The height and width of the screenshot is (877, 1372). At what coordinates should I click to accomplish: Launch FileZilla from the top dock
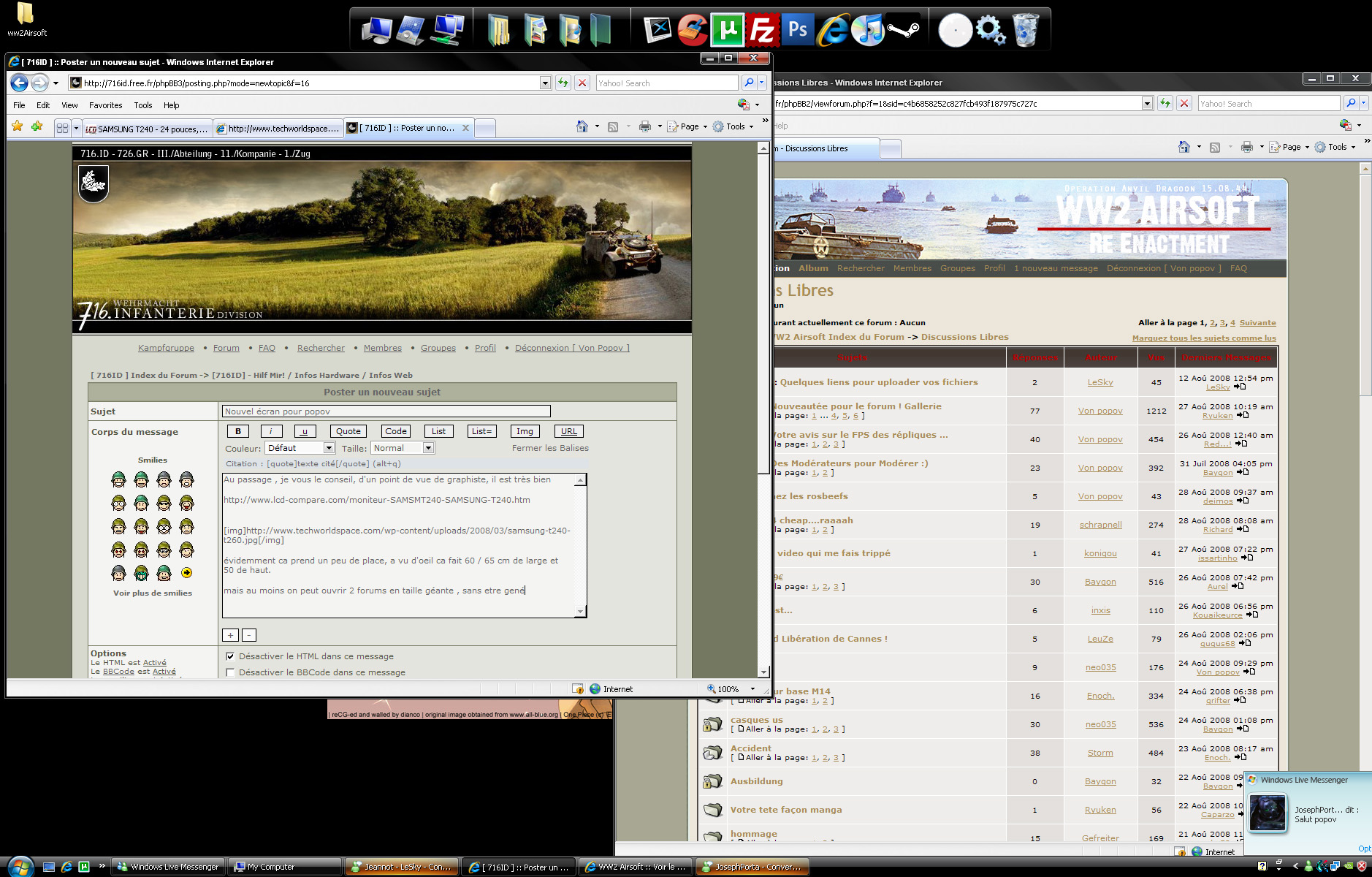763,30
